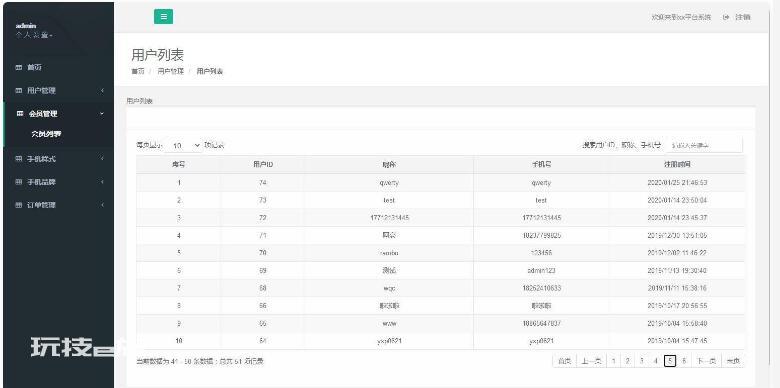The image size is (780, 388).
Task: Click the table icon beside sidebar 首页
Action: [x=19, y=67]
